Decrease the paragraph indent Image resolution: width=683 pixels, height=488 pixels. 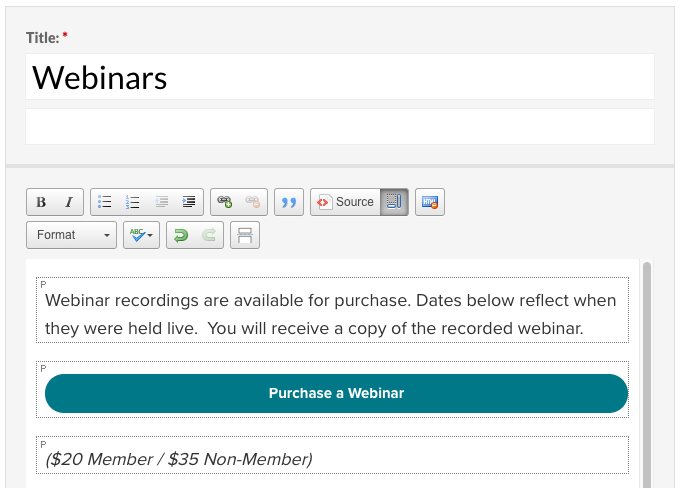click(161, 202)
